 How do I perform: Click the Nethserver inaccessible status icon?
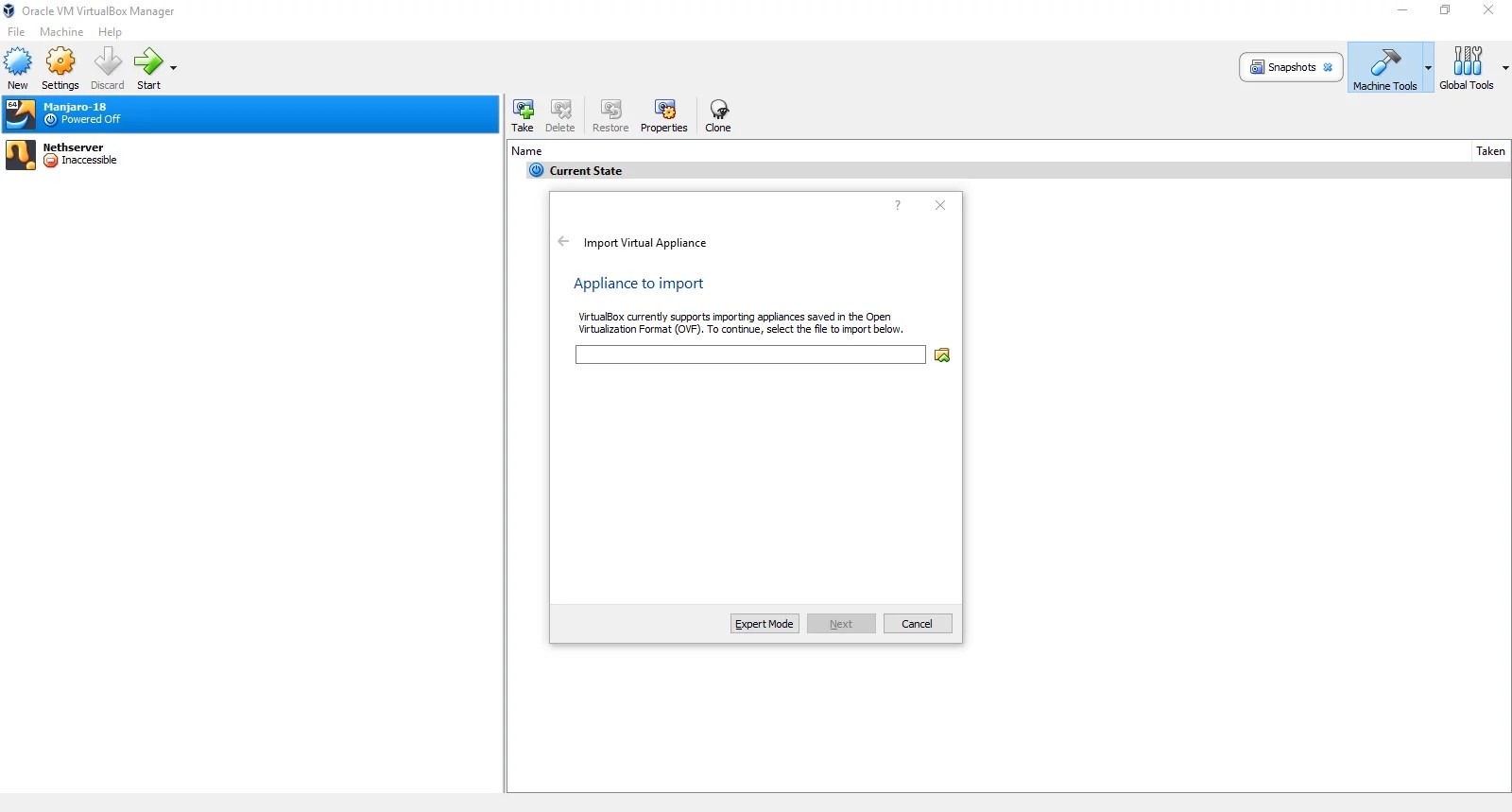tap(51, 161)
